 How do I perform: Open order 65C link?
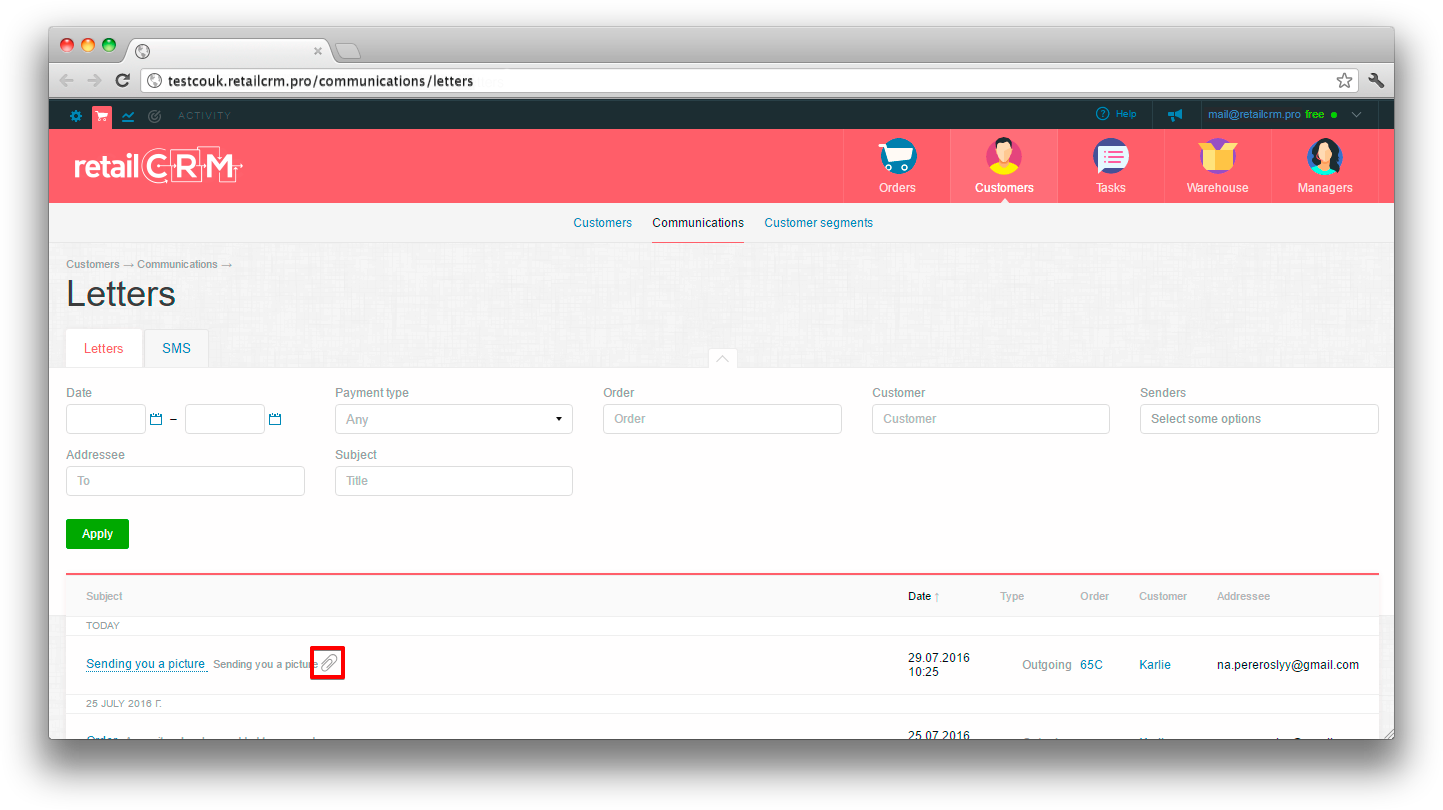point(1091,665)
